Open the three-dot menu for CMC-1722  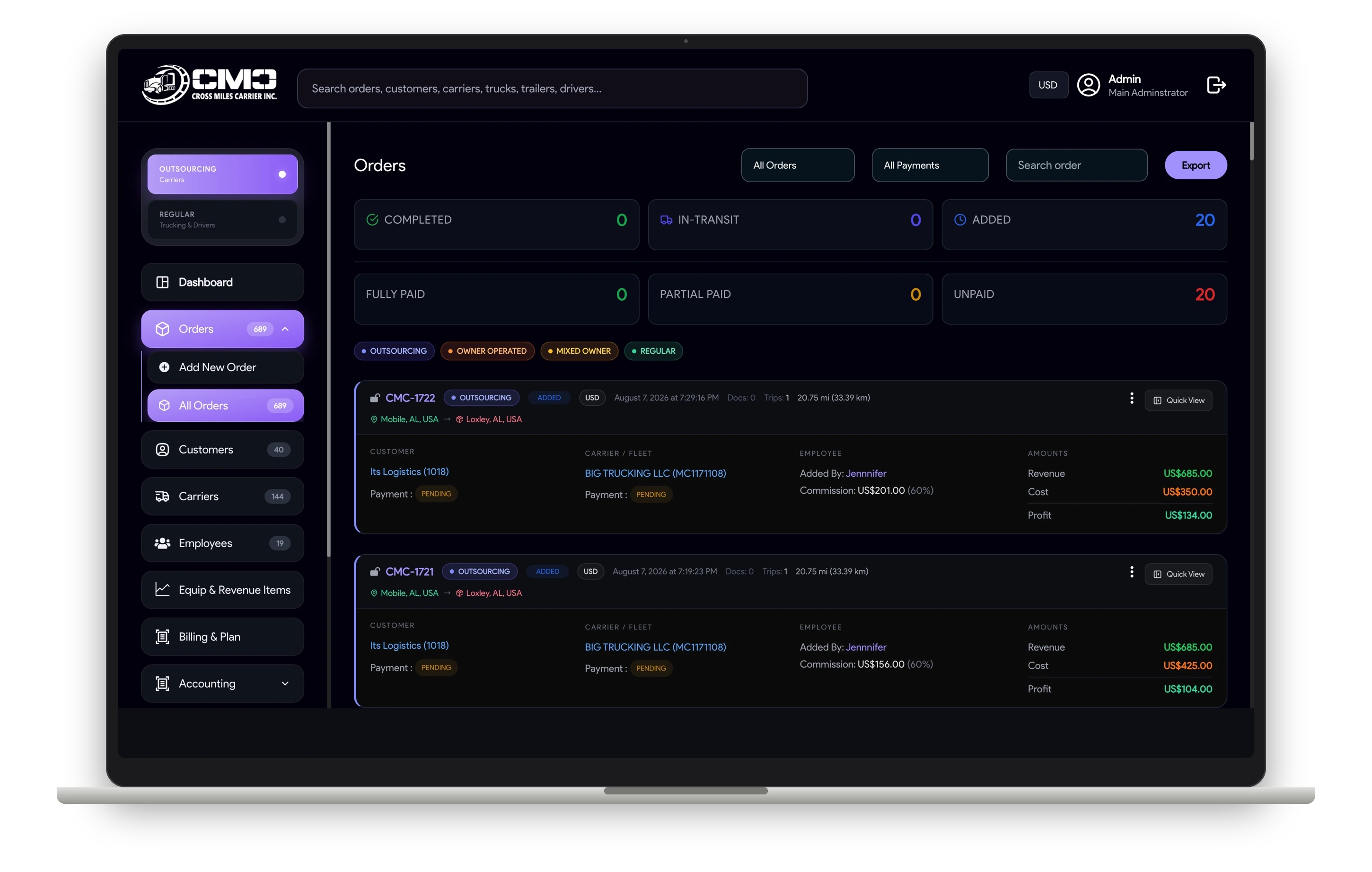tap(1132, 398)
